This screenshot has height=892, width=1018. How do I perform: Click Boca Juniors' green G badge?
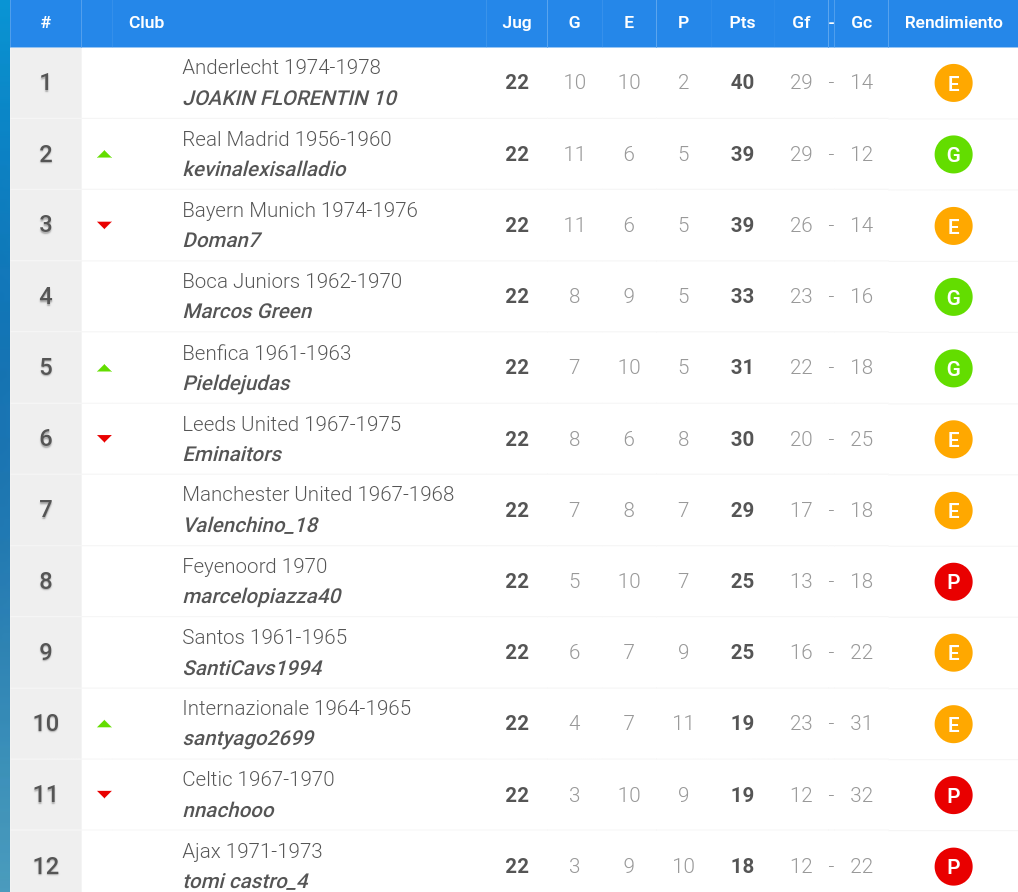(953, 297)
